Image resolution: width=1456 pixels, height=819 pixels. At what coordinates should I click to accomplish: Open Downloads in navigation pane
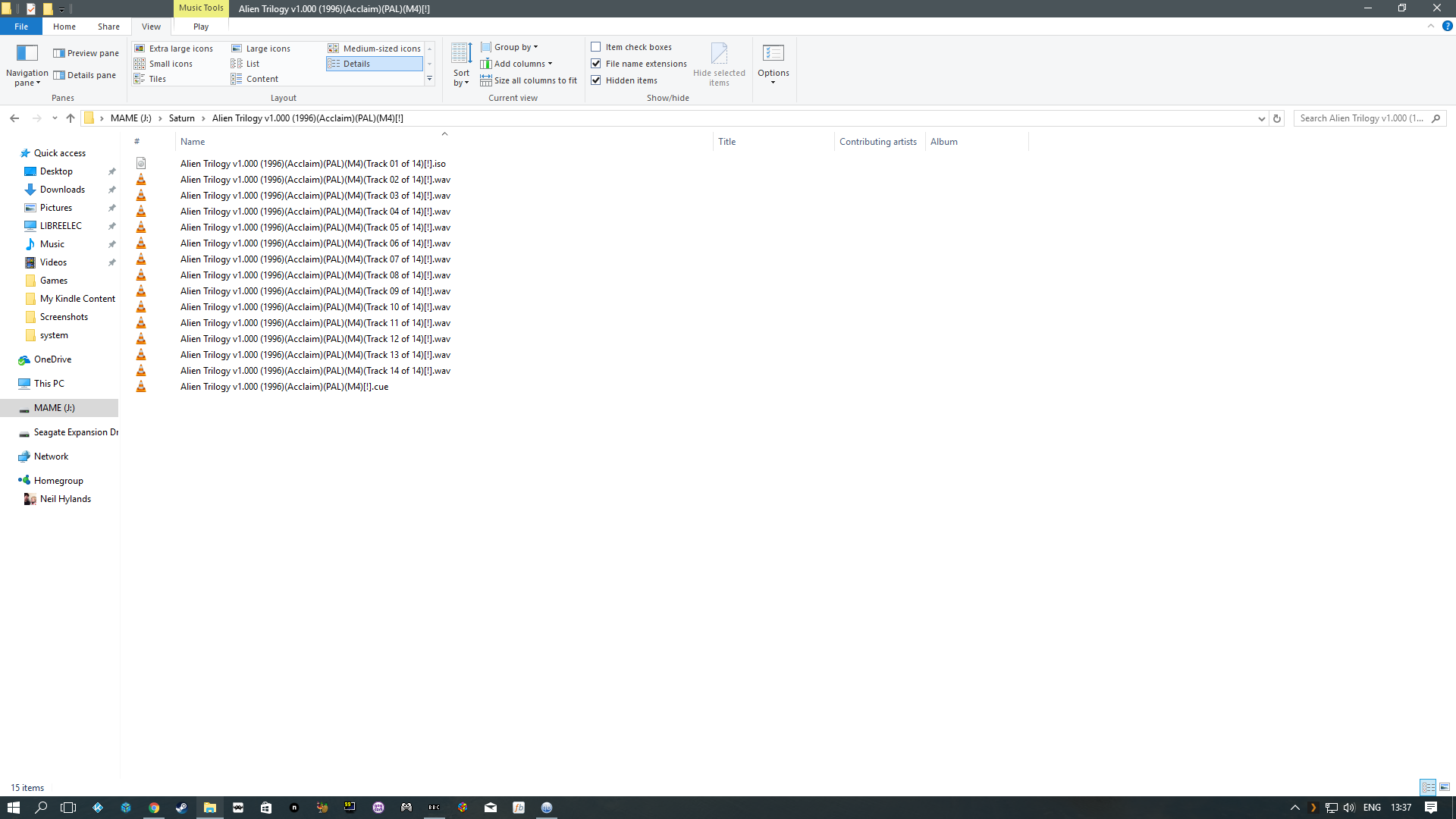click(62, 190)
